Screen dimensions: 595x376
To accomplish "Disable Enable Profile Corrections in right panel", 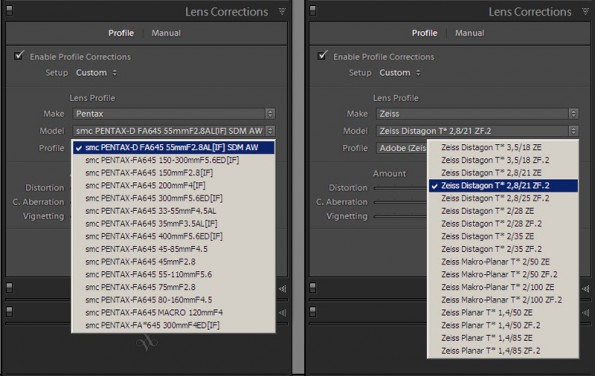I will click(323, 55).
